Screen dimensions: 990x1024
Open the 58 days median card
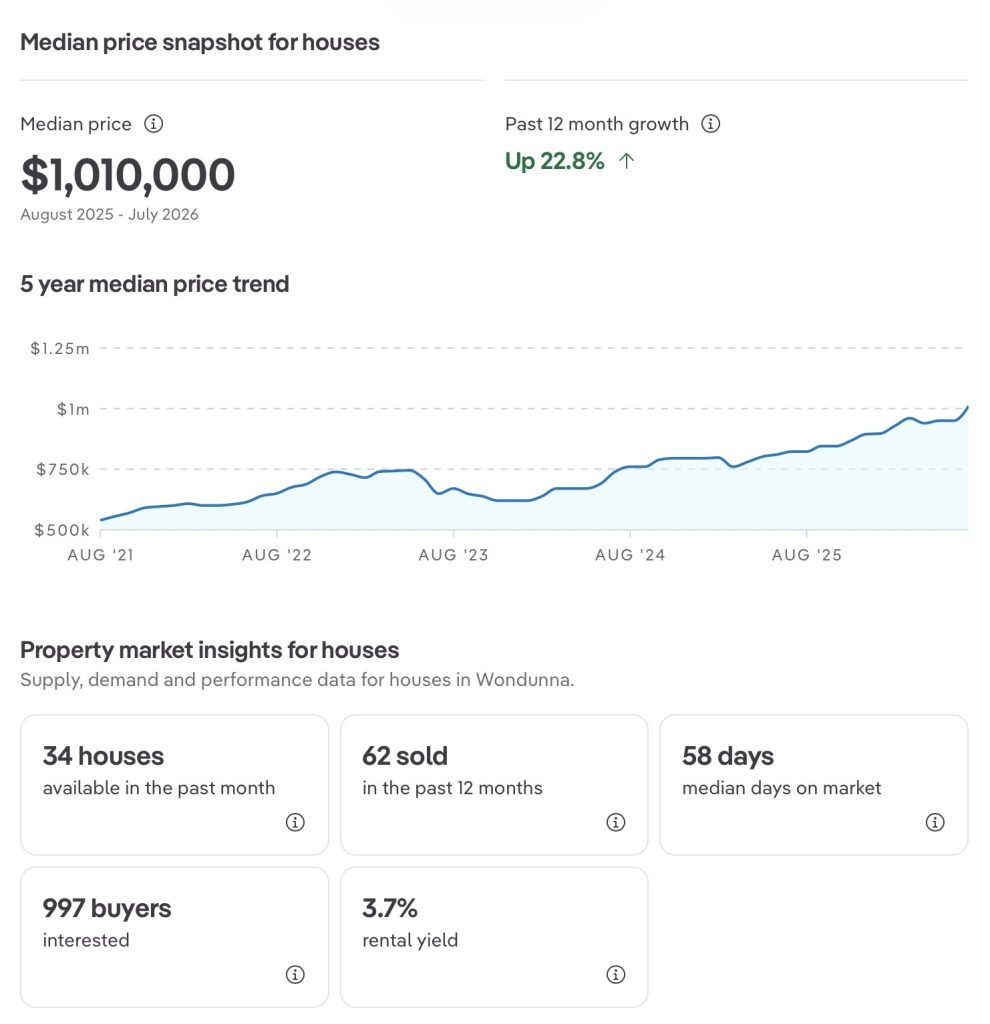814,784
